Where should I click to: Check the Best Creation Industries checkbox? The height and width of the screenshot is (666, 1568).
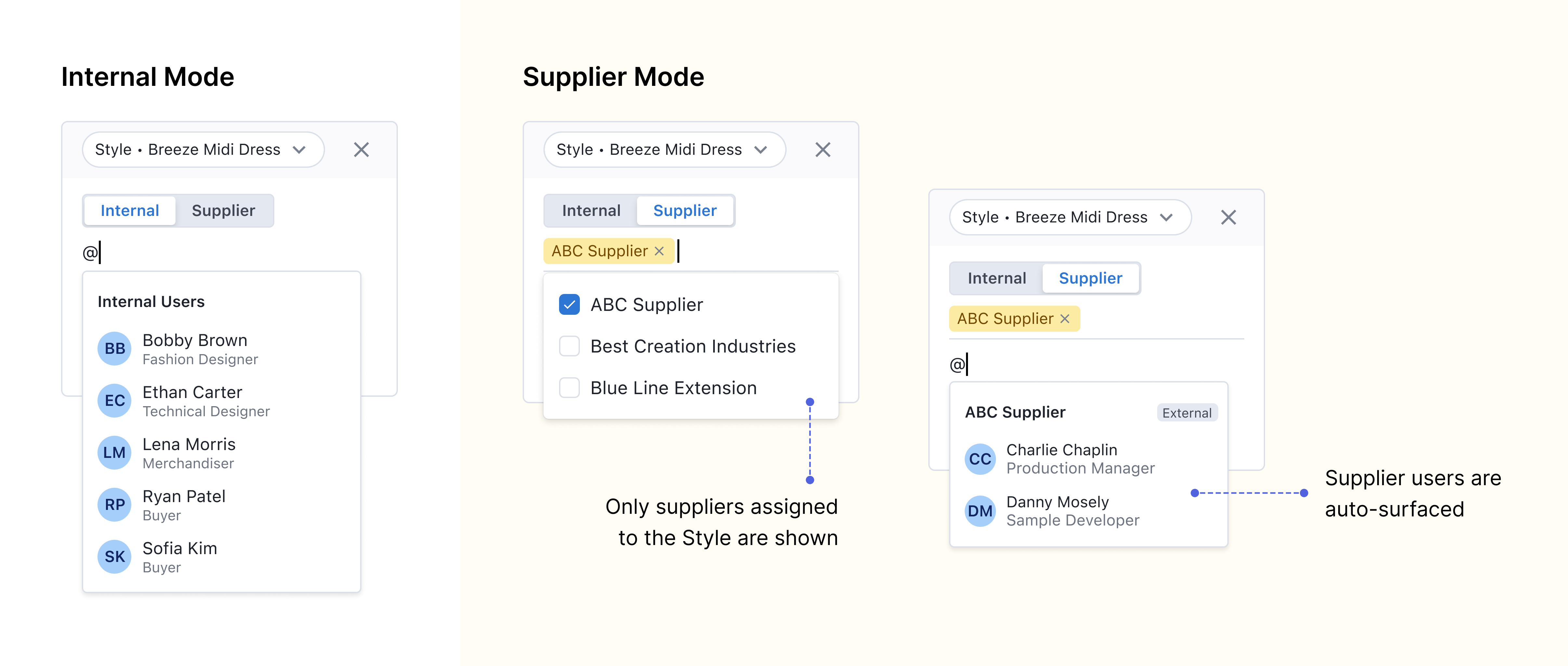[569, 346]
